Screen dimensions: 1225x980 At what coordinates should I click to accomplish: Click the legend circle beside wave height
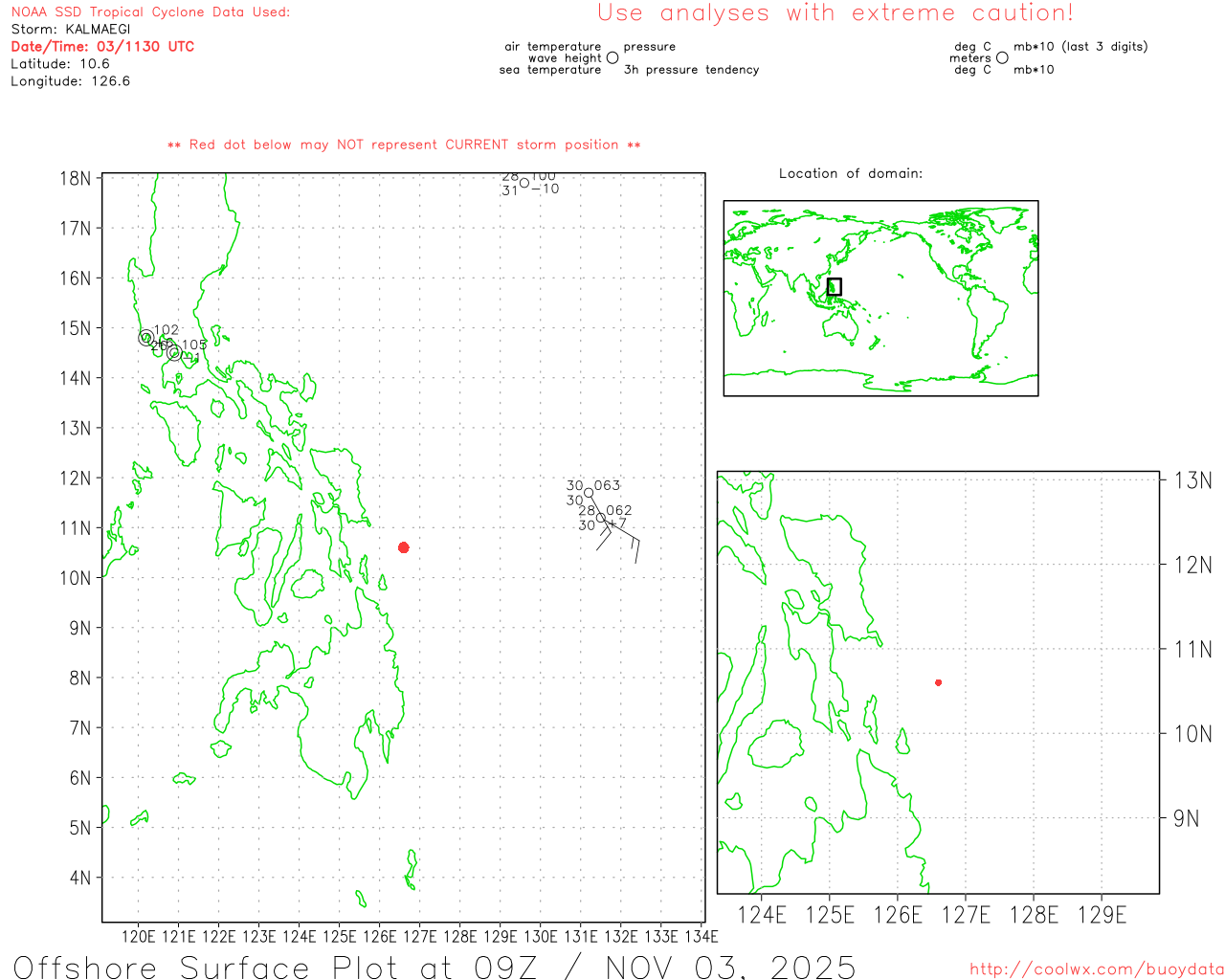612,58
